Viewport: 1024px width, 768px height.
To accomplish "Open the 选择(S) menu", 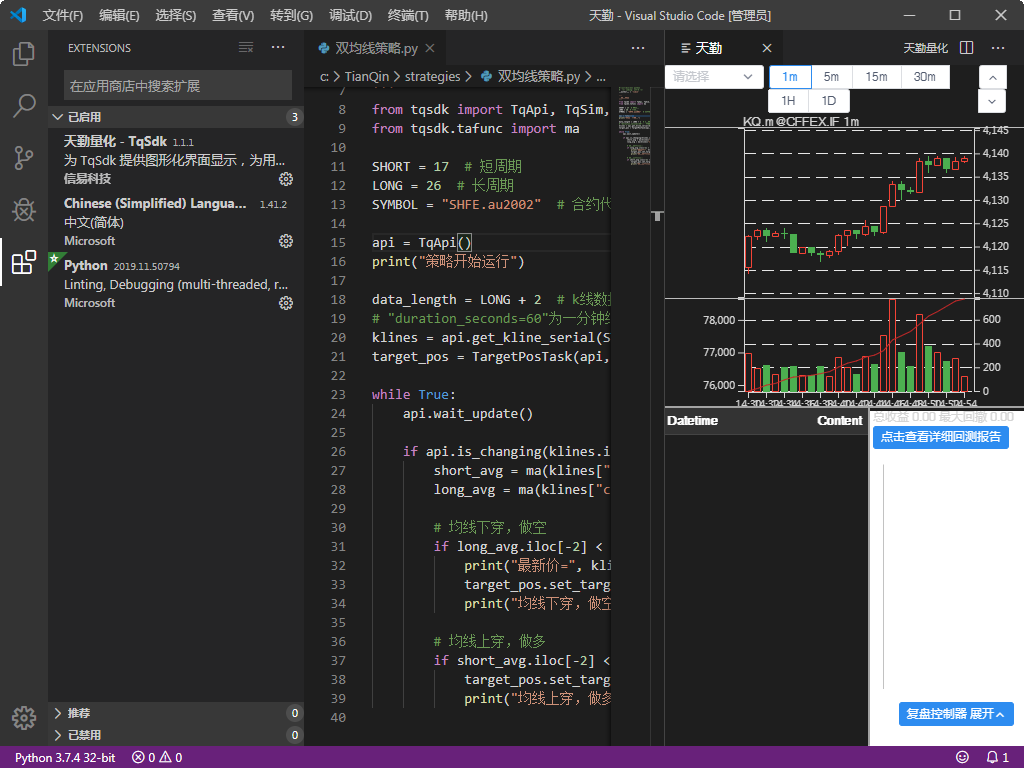I will 176,15.
